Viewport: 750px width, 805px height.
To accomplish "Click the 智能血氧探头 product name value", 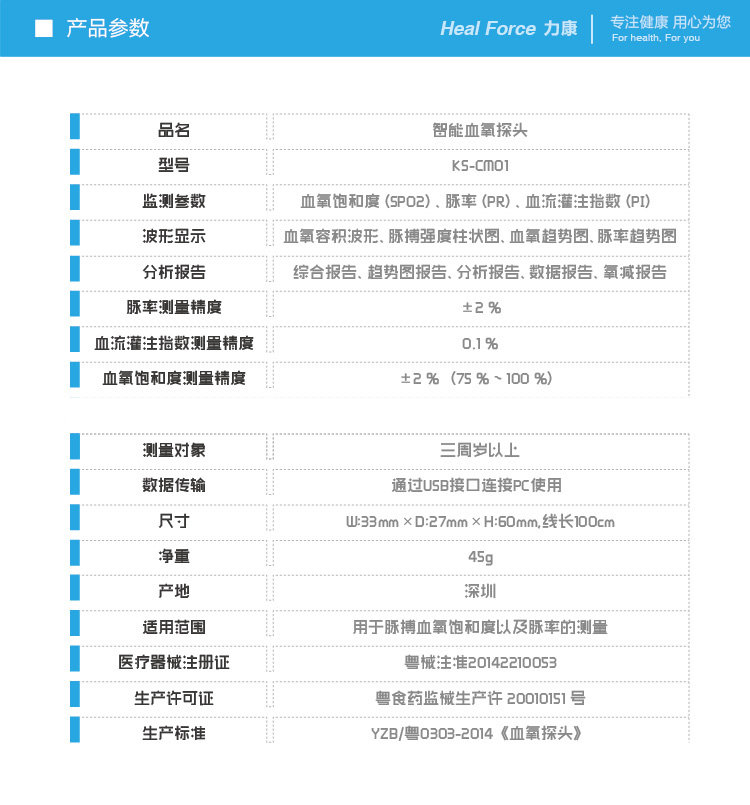I will tap(480, 130).
